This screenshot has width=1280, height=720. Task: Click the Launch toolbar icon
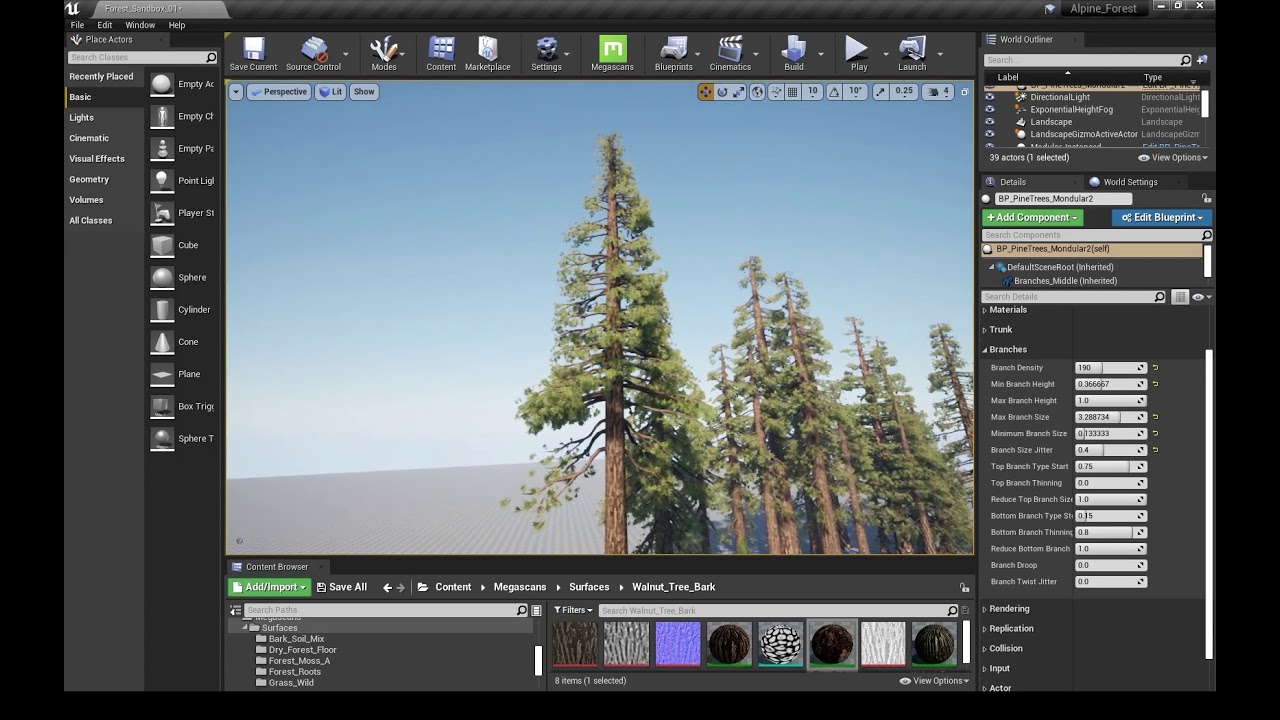click(912, 54)
